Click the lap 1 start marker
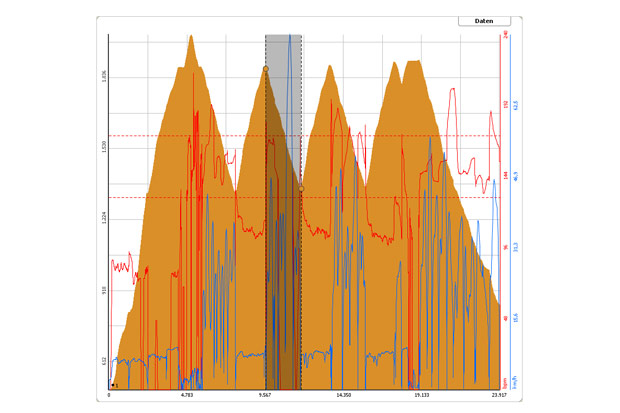 [114, 385]
